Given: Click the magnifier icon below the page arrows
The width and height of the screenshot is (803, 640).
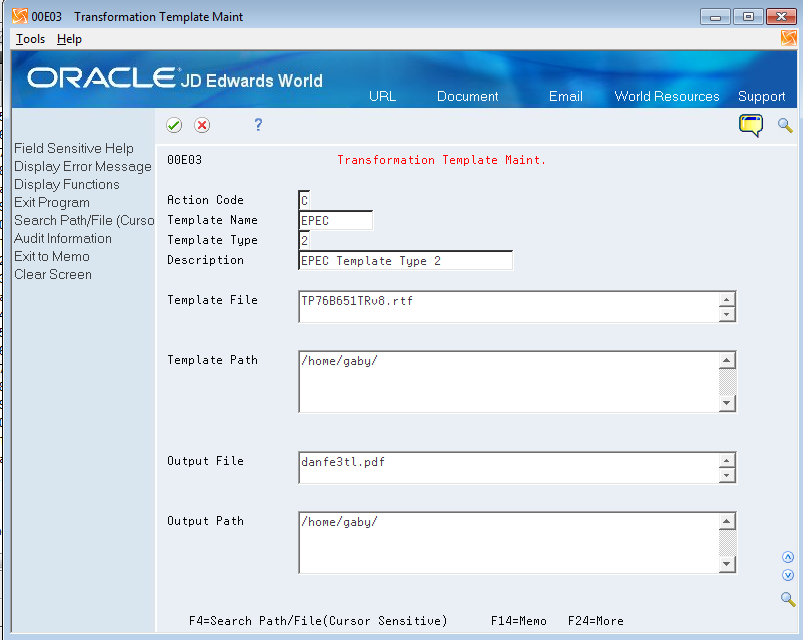Looking at the screenshot, I should [788, 599].
